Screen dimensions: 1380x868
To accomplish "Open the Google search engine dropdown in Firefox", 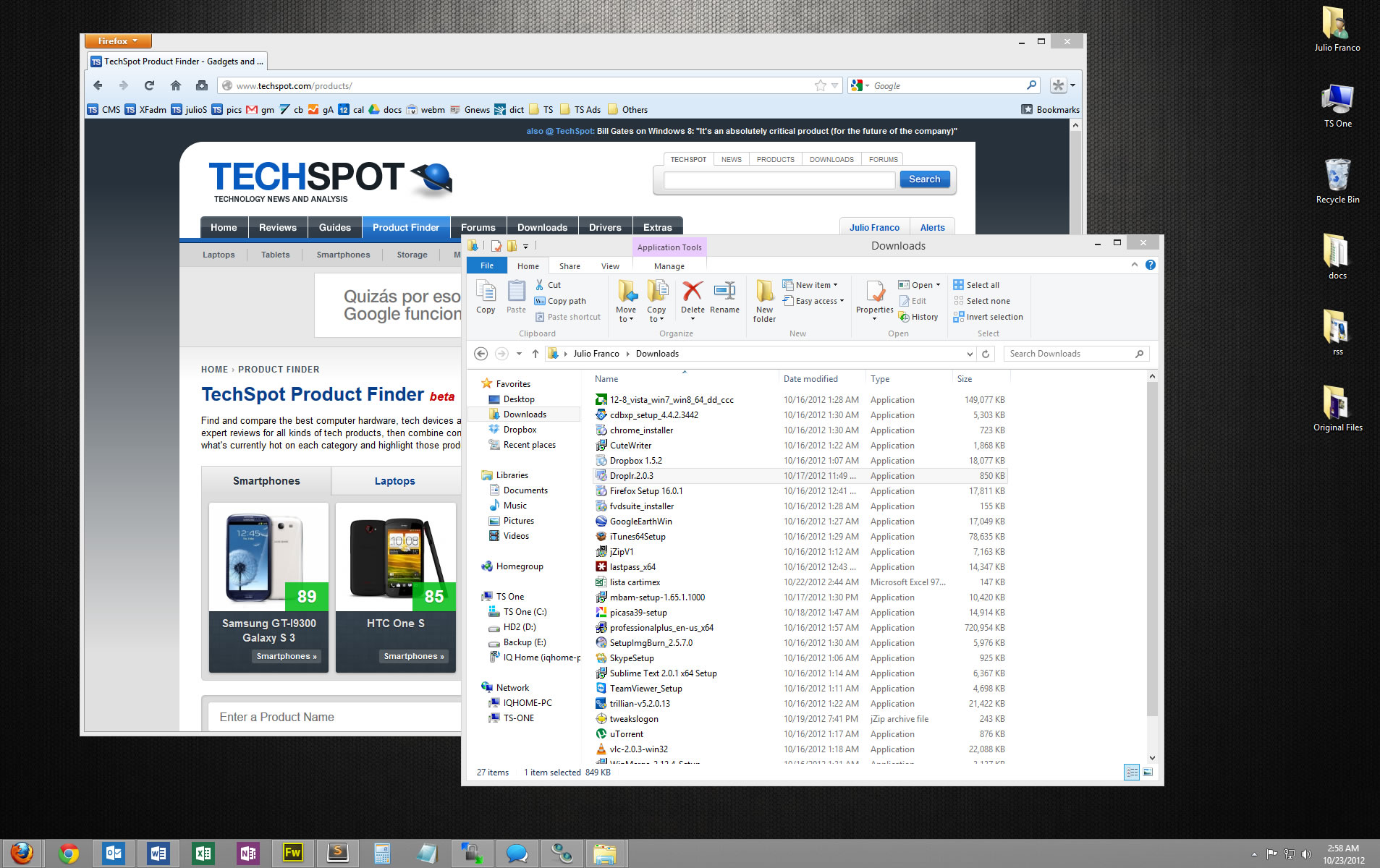I will (x=860, y=85).
